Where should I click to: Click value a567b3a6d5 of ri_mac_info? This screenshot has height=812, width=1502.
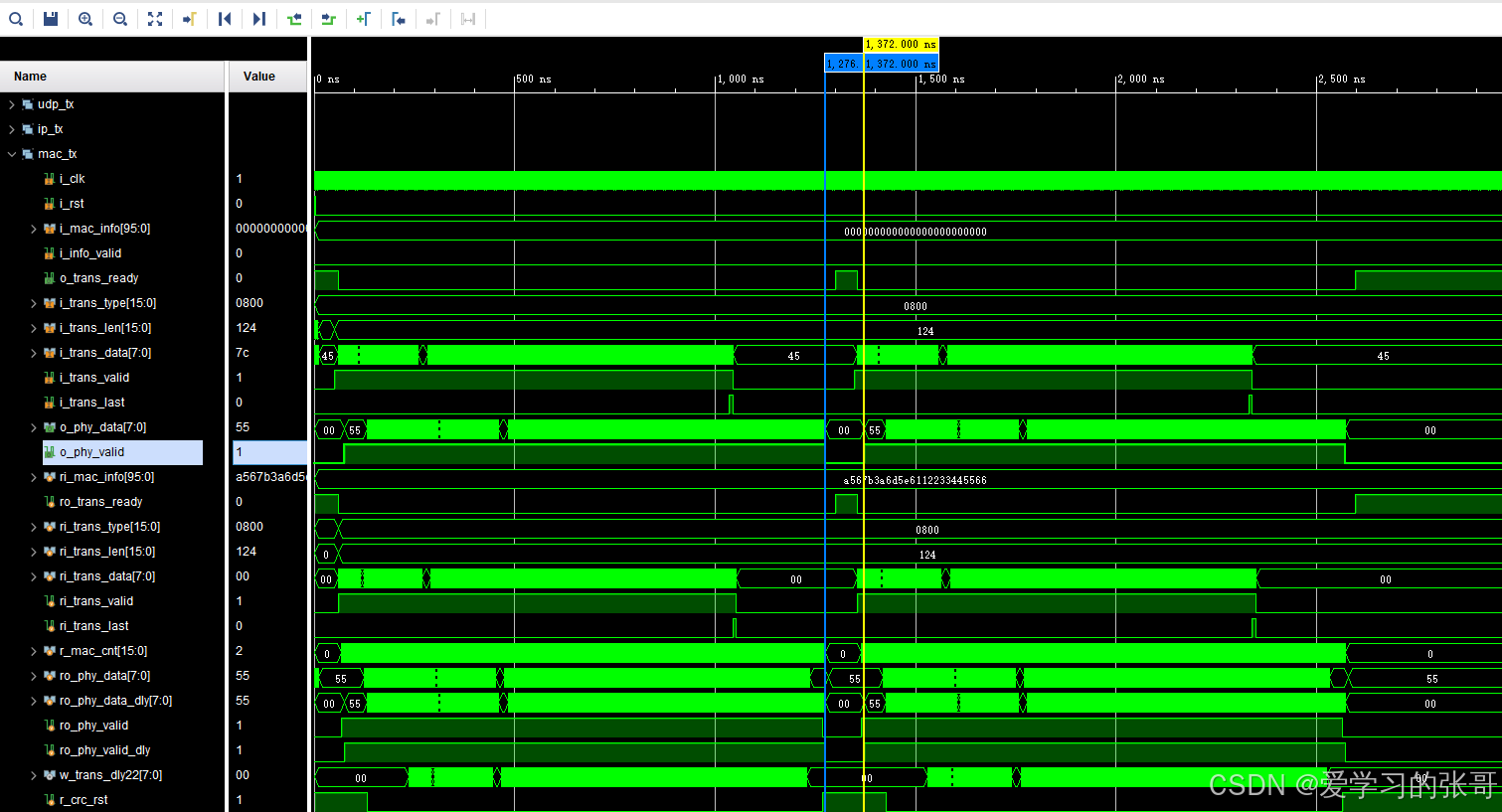270,477
